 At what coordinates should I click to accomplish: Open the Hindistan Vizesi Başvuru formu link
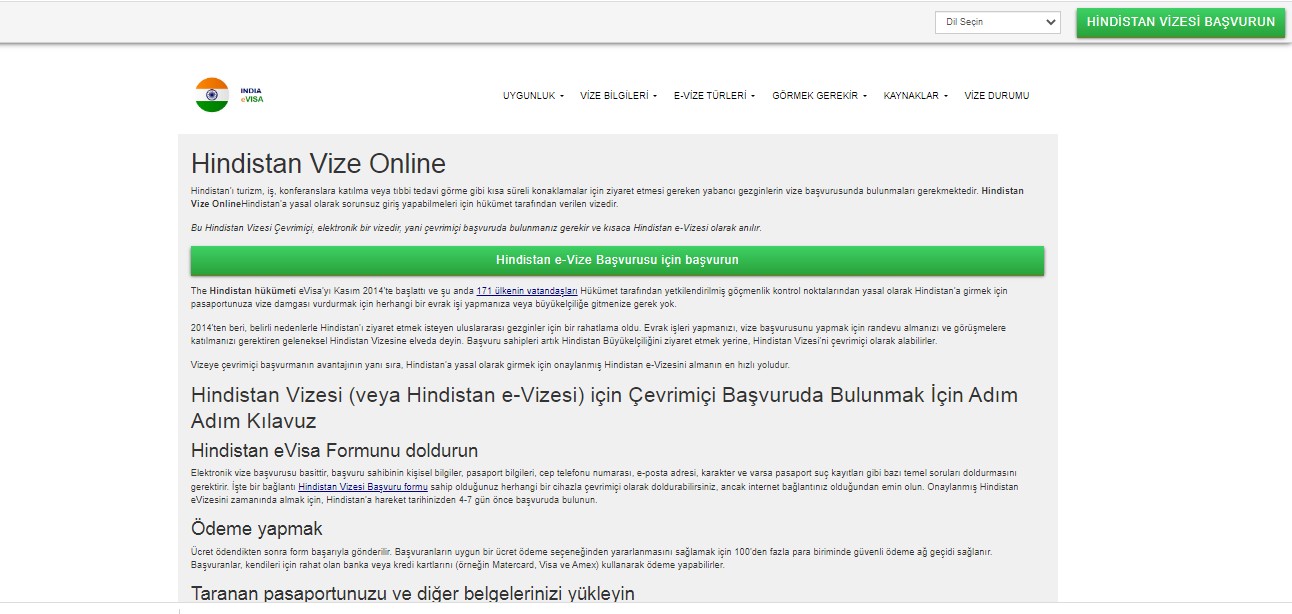[363, 487]
